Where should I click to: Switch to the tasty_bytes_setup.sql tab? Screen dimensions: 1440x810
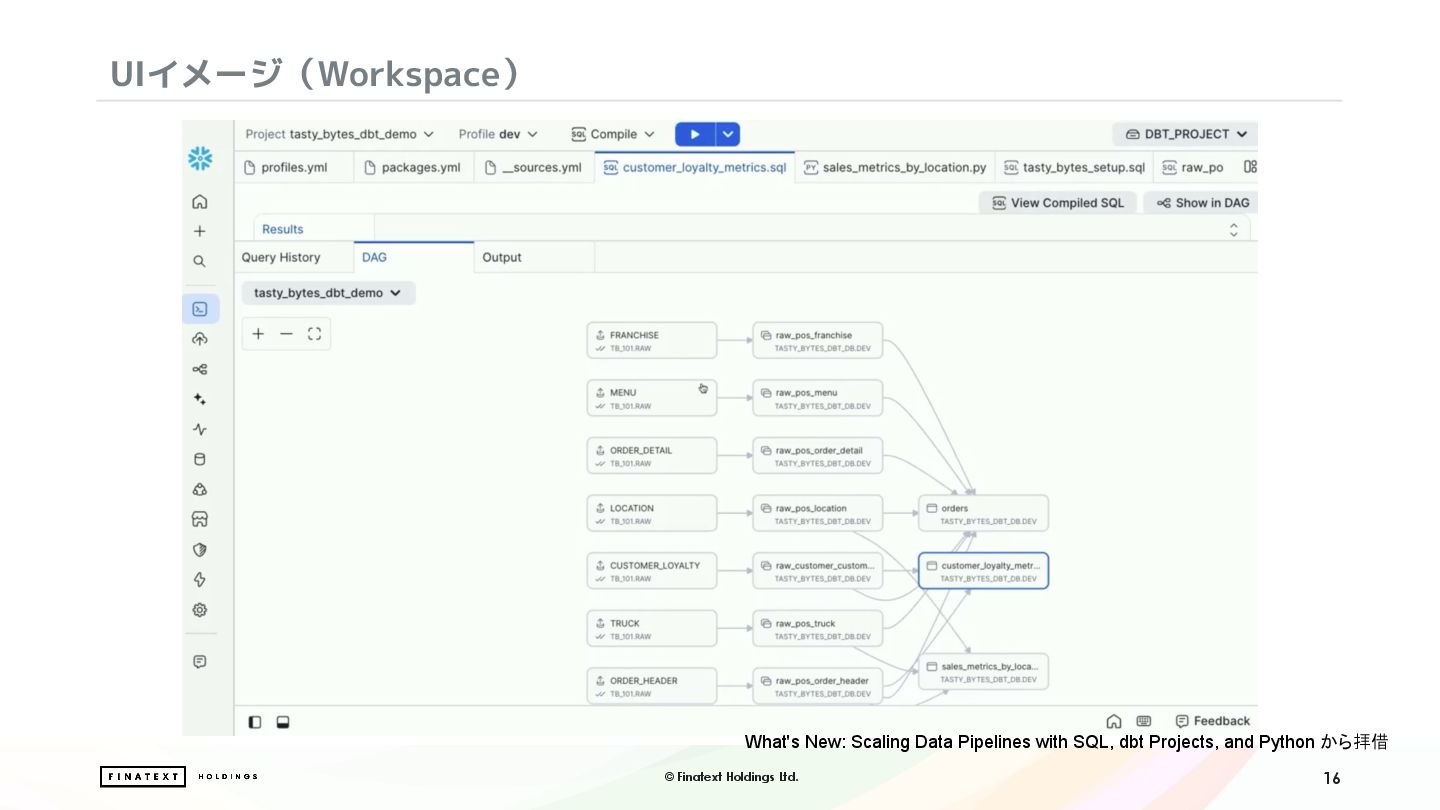pyautogui.click(x=1074, y=167)
